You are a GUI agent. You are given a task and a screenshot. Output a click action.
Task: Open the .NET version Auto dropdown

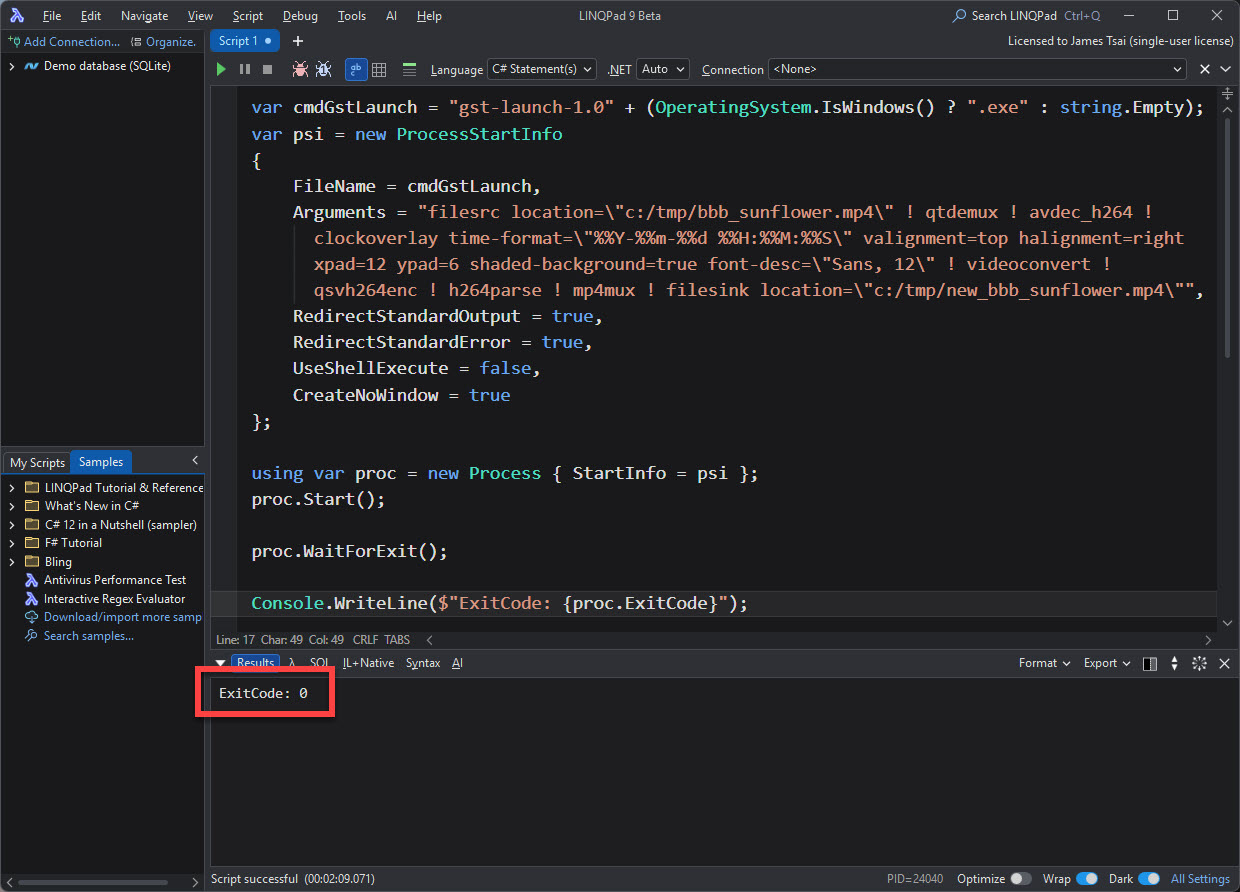(662, 69)
